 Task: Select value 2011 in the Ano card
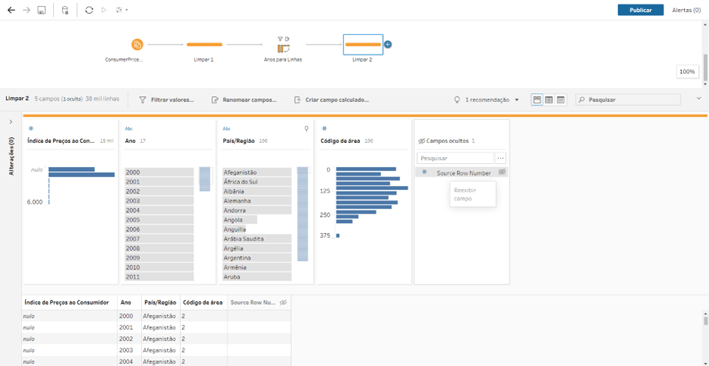coord(159,277)
